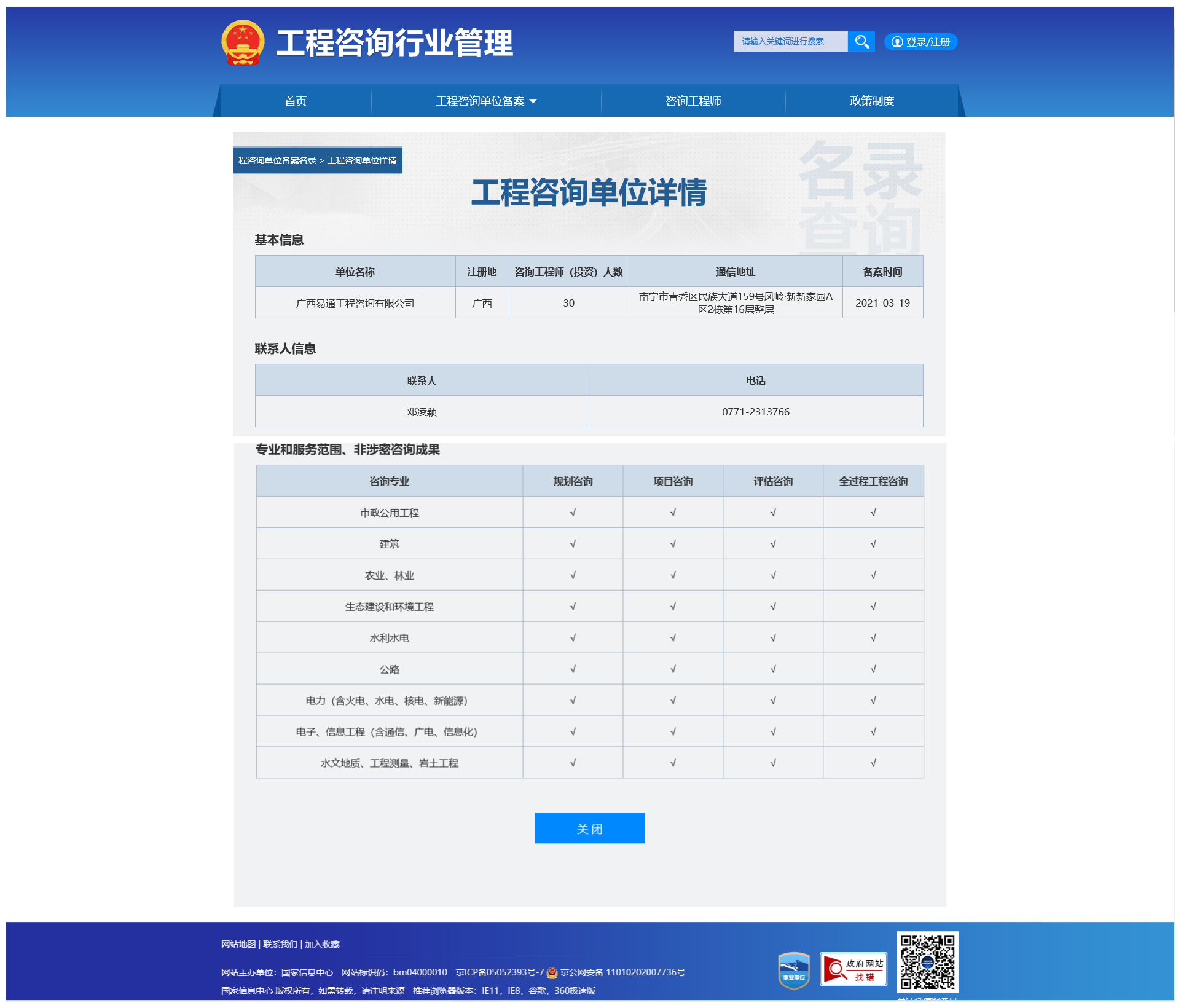This screenshot has width=1181, height=1008.
Task: Open the 政府网站找错 error-report icon
Action: coord(854,969)
